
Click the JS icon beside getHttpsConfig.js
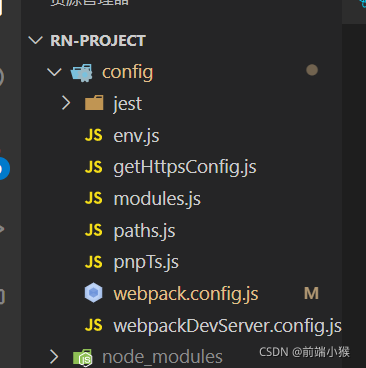coord(94,167)
